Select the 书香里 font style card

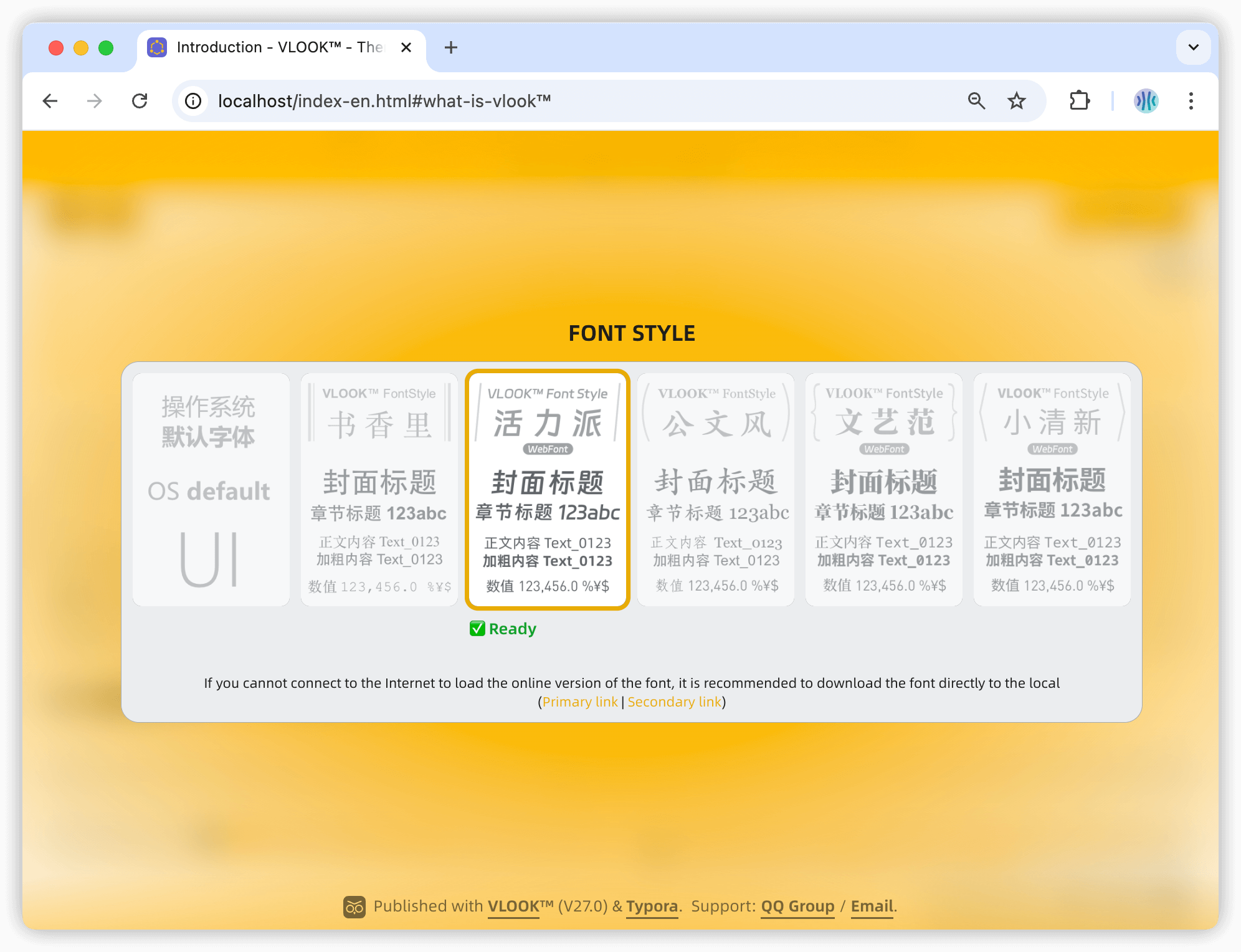coord(379,490)
